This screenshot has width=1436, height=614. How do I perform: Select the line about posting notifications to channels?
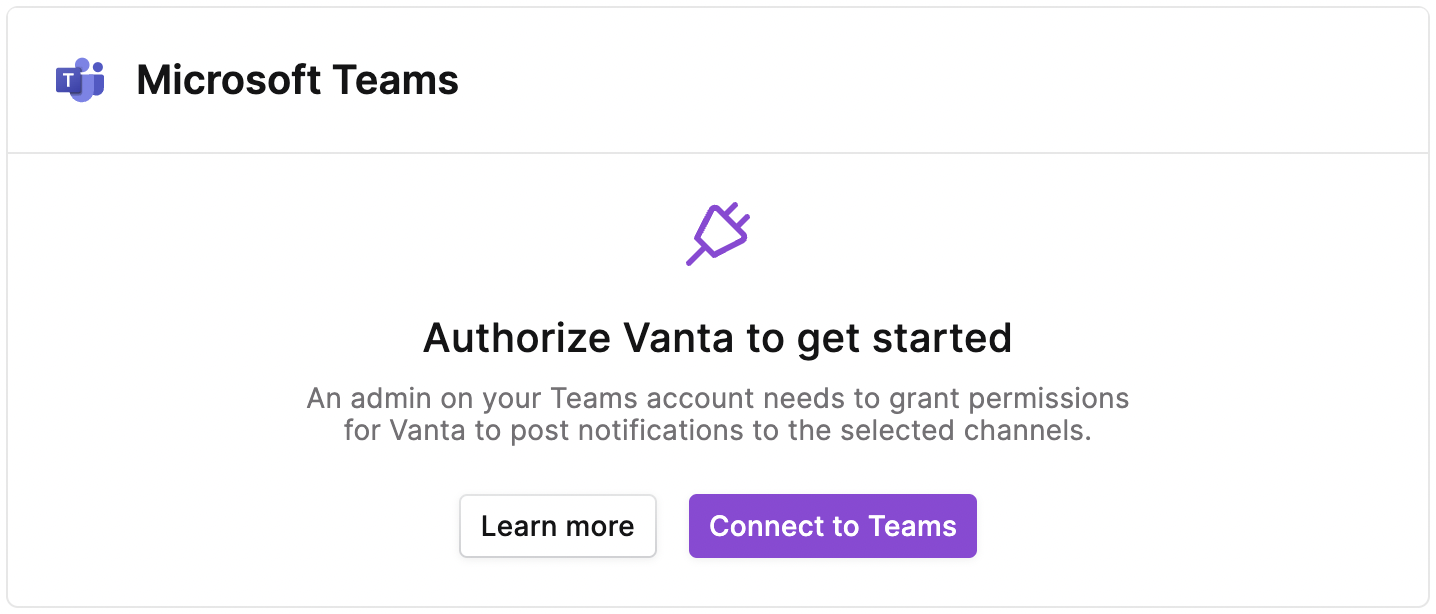coord(718,432)
